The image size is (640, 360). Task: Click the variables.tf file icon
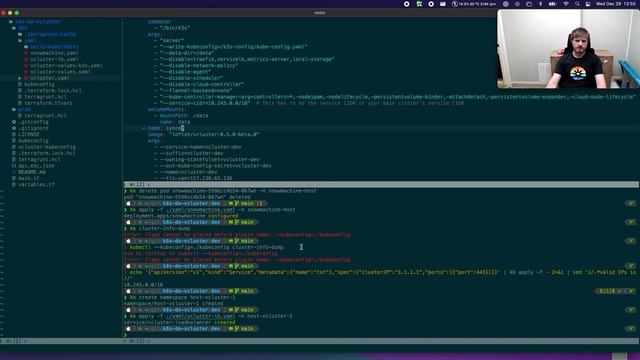pyautogui.click(x=14, y=184)
